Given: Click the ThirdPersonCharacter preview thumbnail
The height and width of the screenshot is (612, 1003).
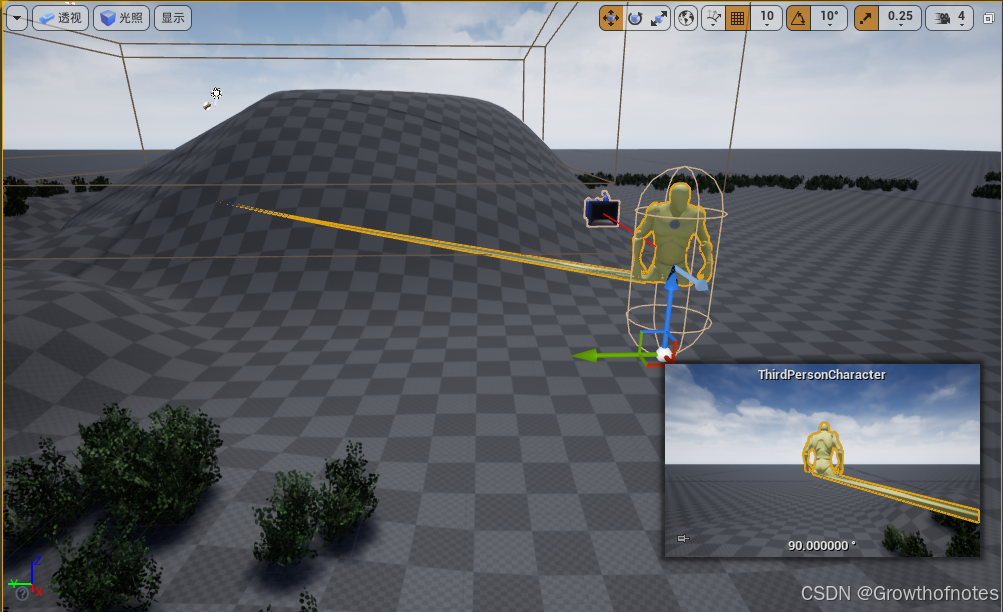Looking at the screenshot, I should click(822, 460).
